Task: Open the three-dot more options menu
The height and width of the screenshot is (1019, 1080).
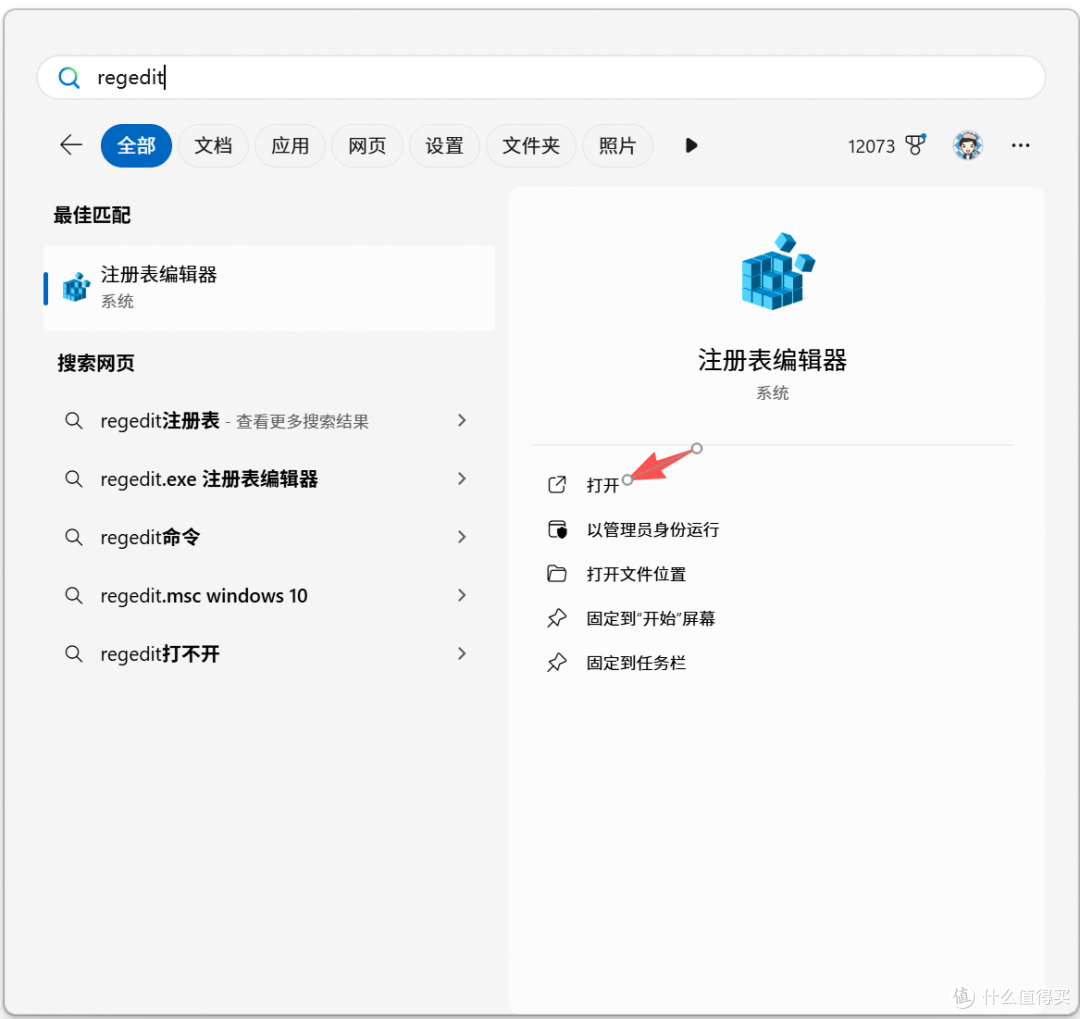Action: pos(1021,145)
